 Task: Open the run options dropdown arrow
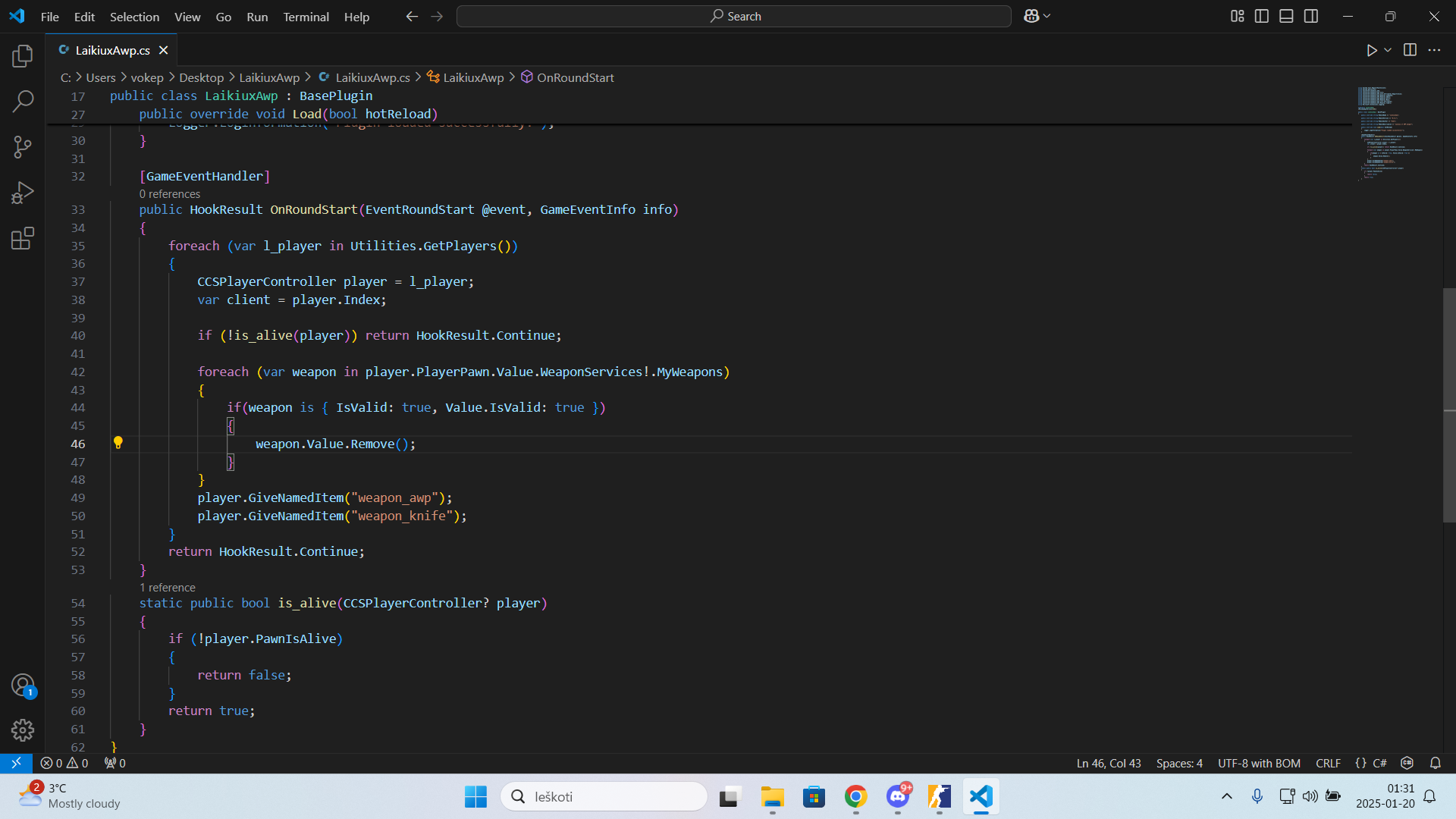tap(1388, 50)
